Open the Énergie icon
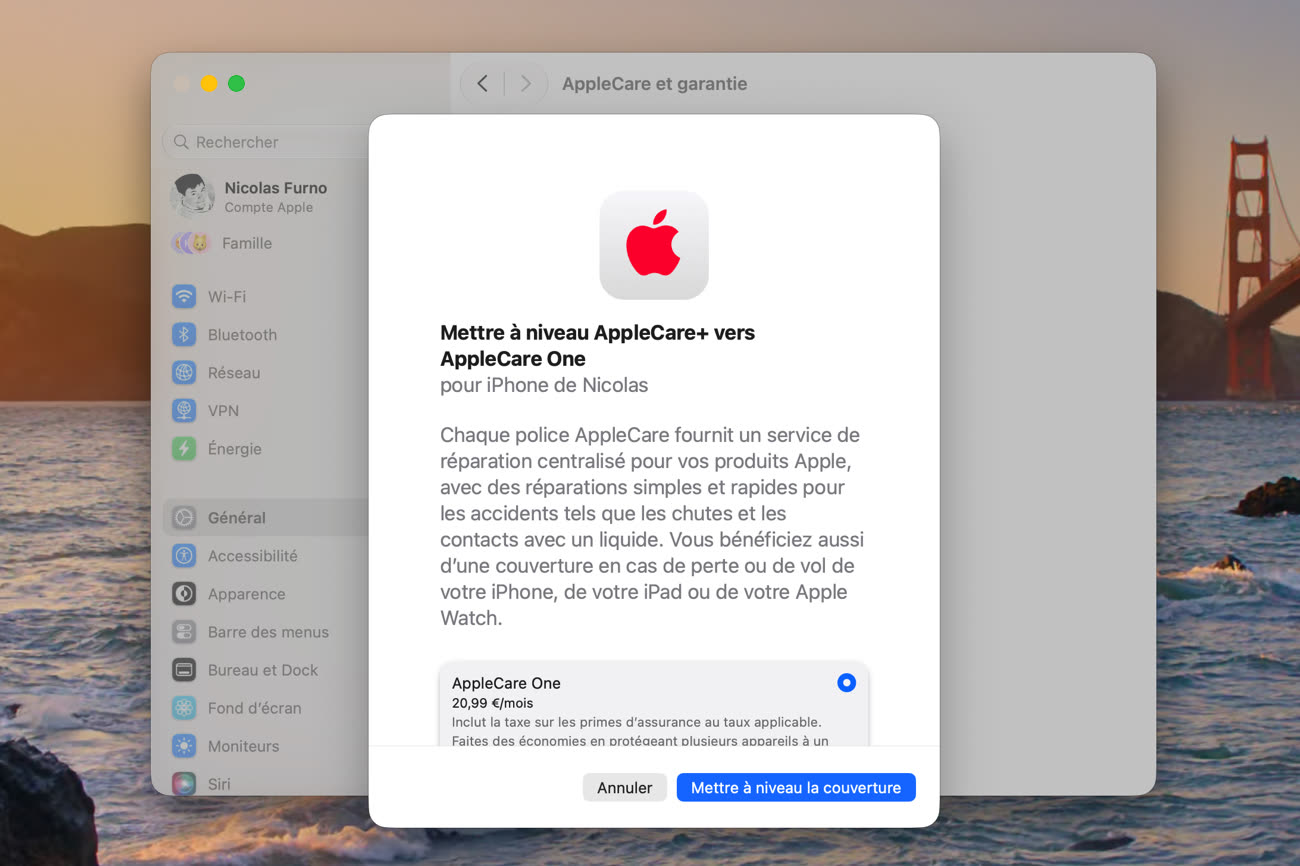Viewport: 1300px width, 866px height. 184,449
